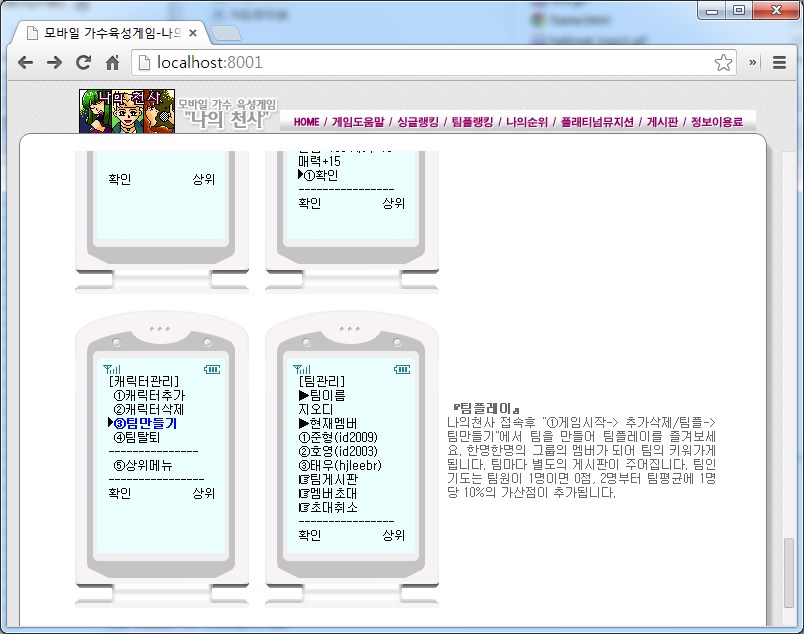This screenshot has height=634, width=804.
Task: Open a new tab
Action: tap(226, 33)
